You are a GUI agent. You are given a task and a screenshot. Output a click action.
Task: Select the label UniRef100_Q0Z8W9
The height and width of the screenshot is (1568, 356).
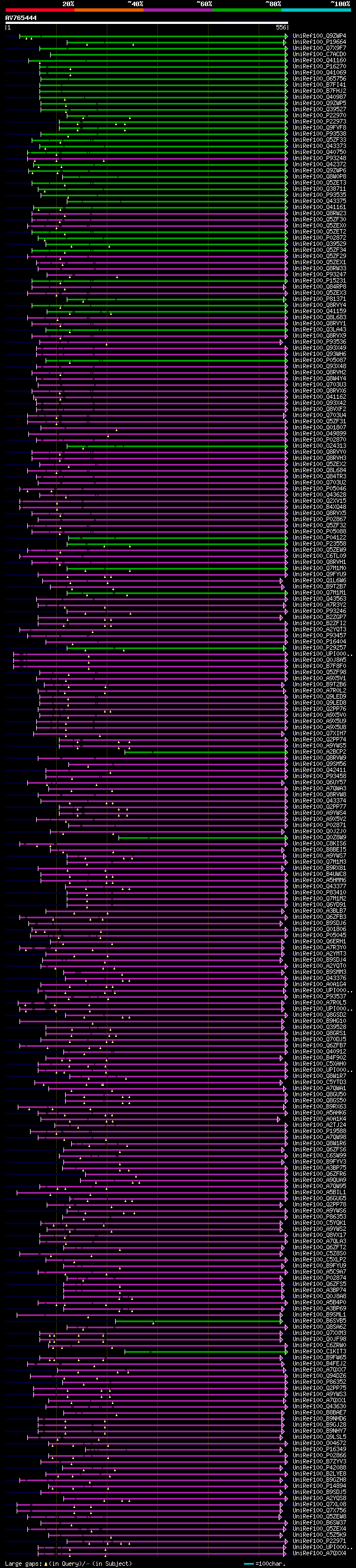(x=319, y=838)
